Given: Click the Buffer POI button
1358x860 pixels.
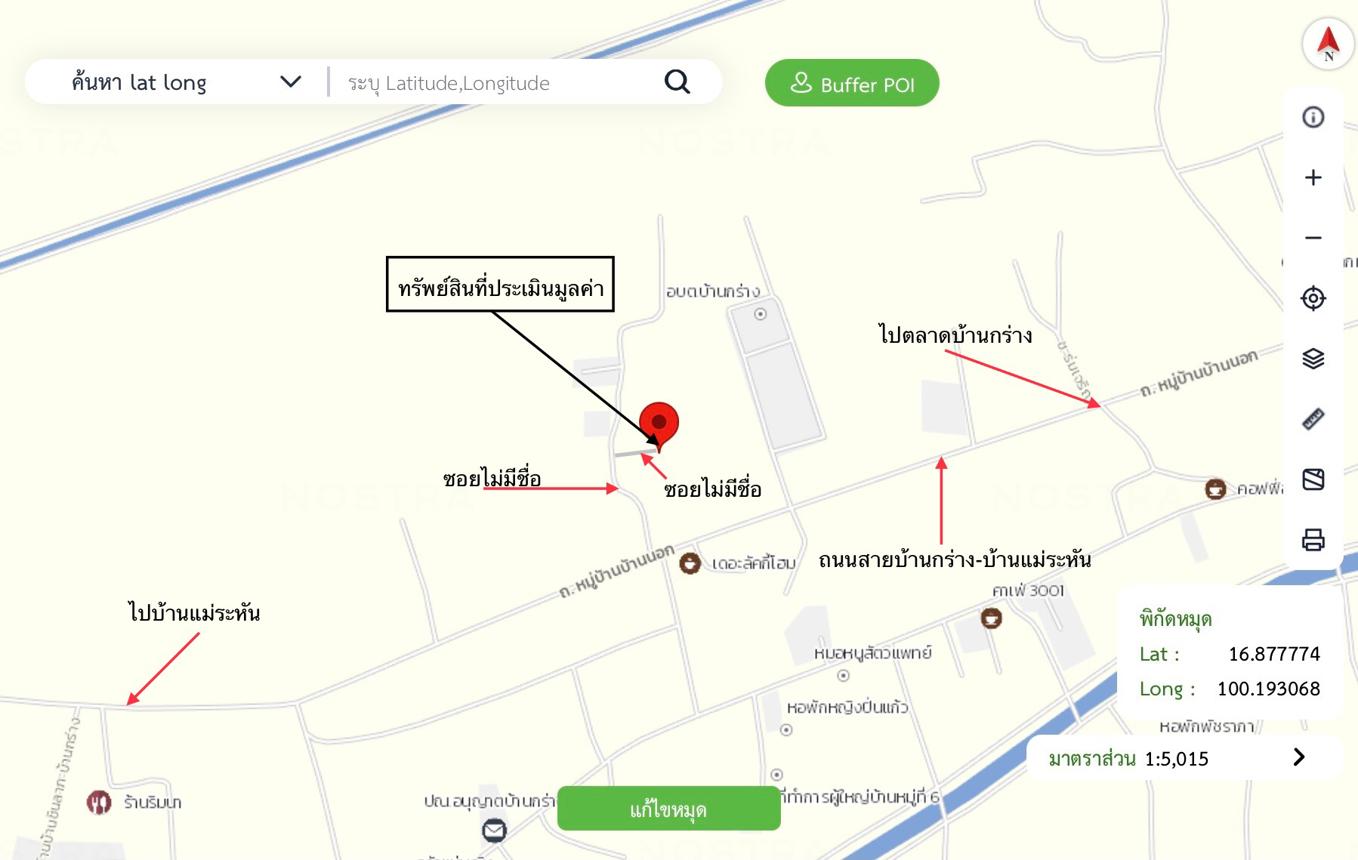Looking at the screenshot, I should tap(853, 83).
